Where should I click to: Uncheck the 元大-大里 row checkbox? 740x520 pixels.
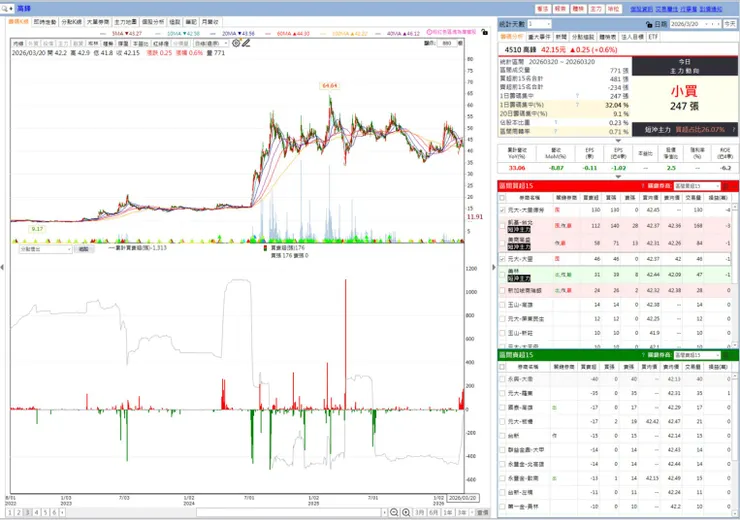[502, 259]
